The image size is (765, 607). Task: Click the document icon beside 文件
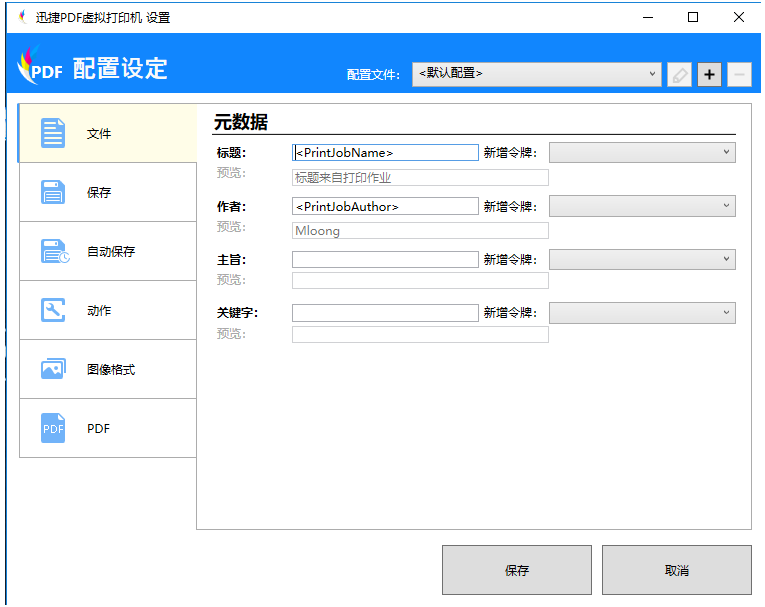point(53,133)
